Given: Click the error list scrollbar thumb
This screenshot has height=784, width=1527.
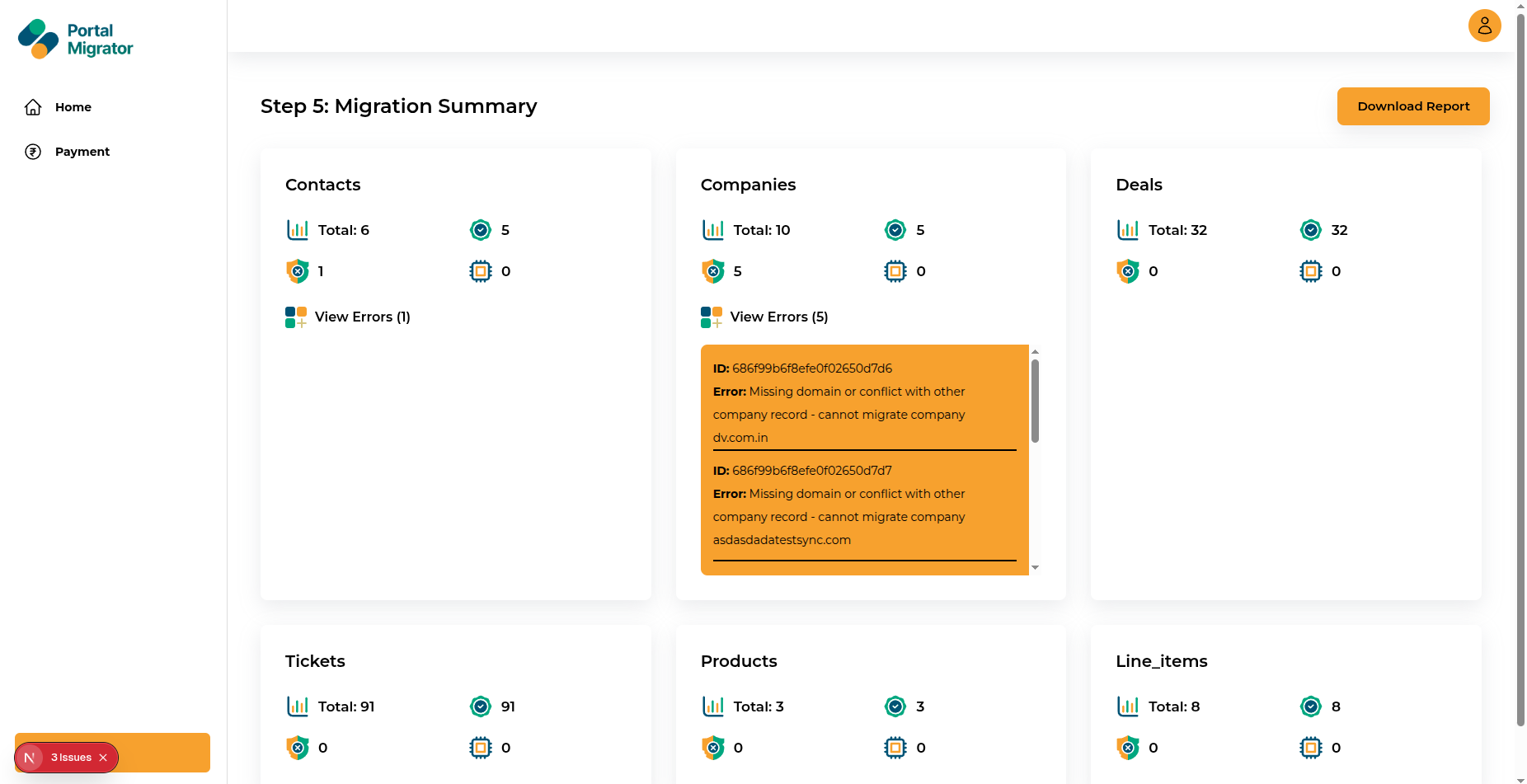Looking at the screenshot, I should pyautogui.click(x=1035, y=401).
